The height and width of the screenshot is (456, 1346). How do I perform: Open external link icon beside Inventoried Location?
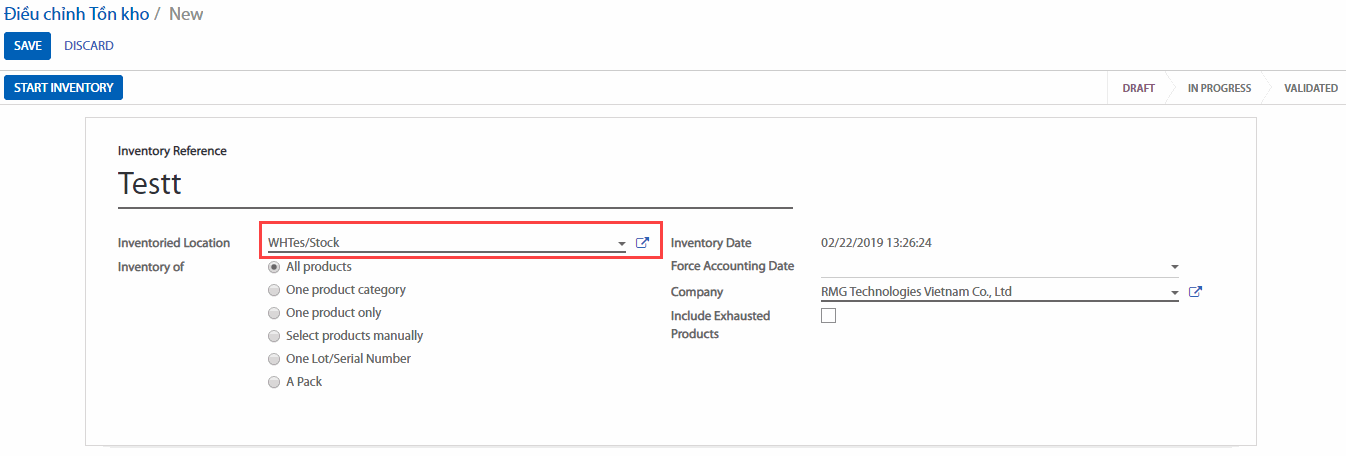click(x=643, y=243)
